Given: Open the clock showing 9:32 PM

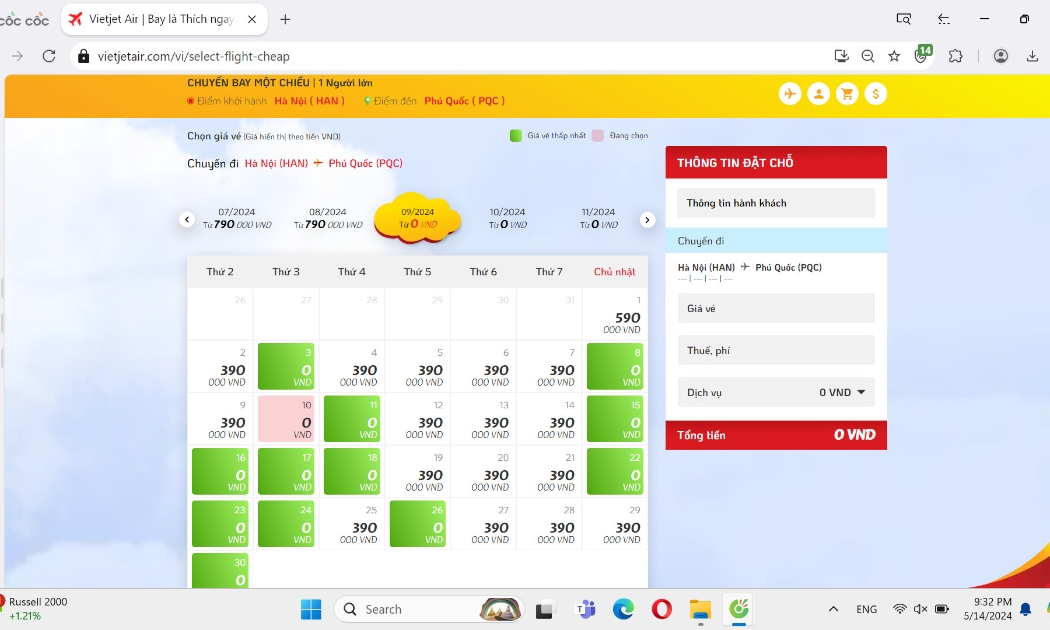Looking at the screenshot, I should point(988,609).
